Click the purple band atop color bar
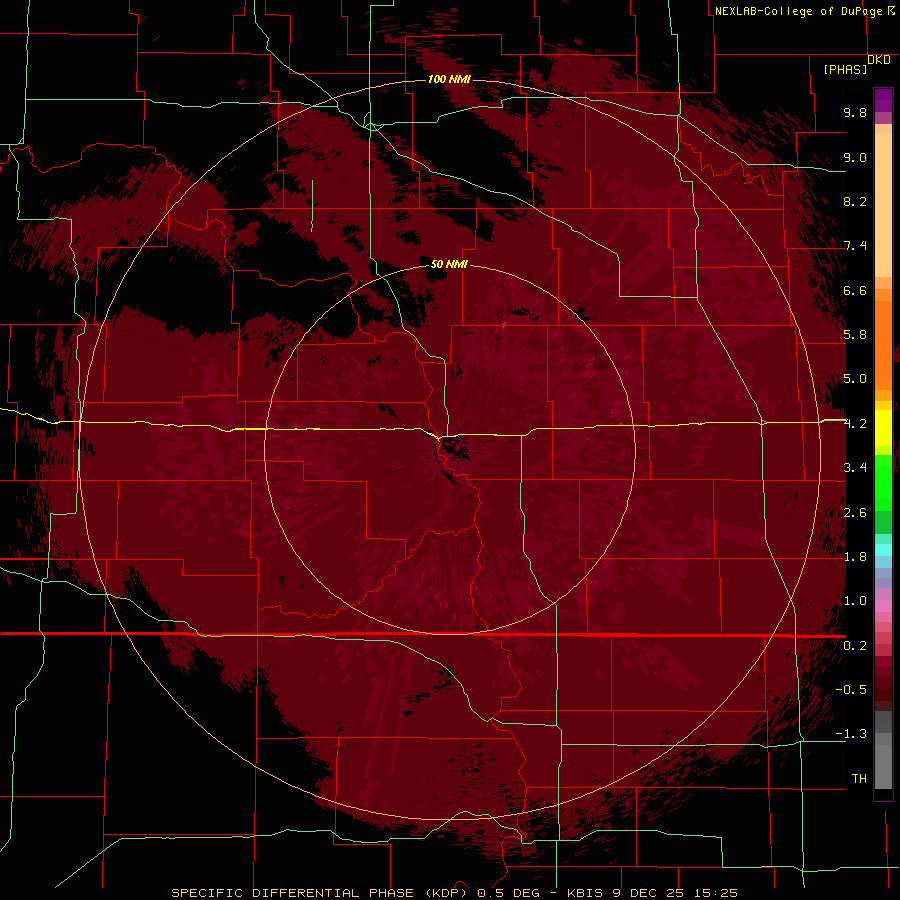The width and height of the screenshot is (900, 900). pos(883,101)
